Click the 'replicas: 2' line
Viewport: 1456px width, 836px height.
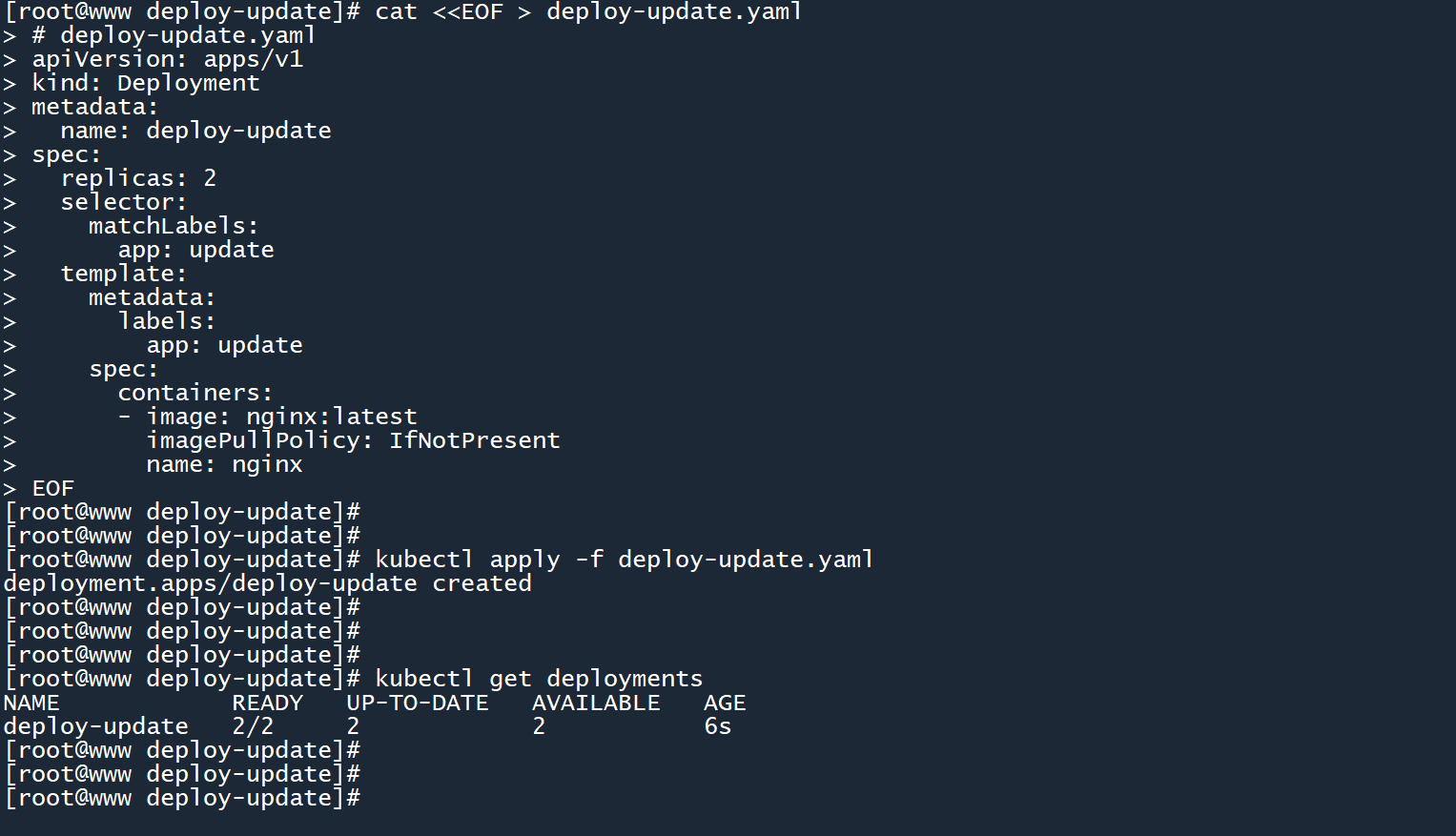[138, 178]
